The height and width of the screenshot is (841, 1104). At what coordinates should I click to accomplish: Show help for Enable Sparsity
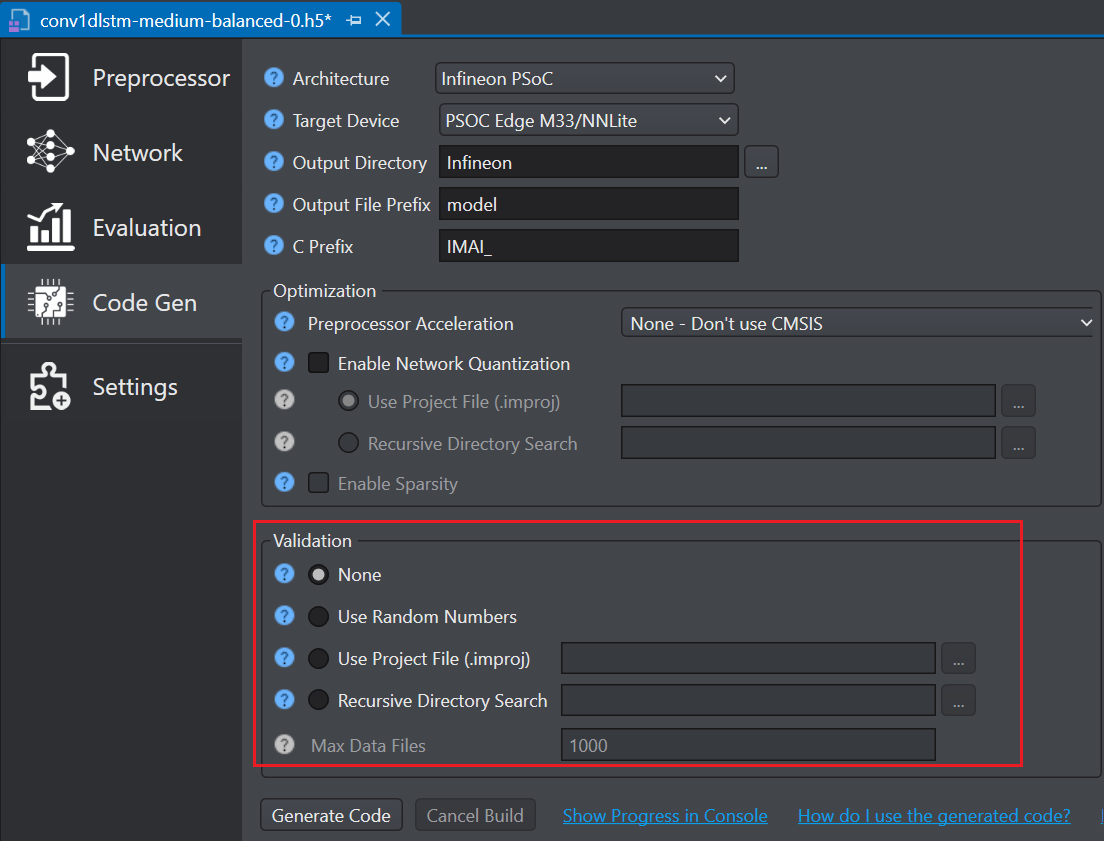click(284, 482)
